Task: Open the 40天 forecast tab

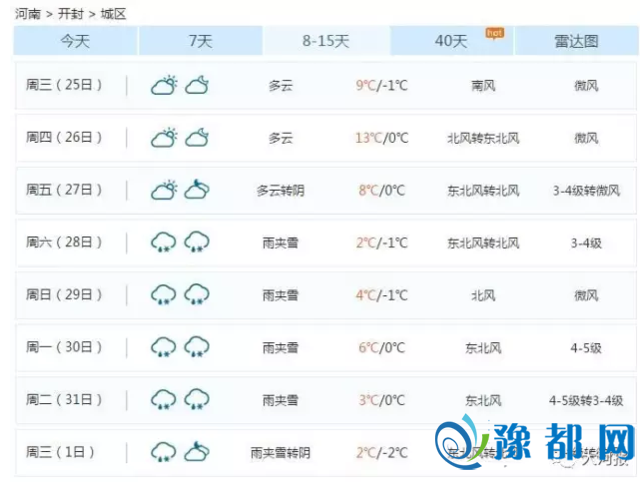Action: 451,41
